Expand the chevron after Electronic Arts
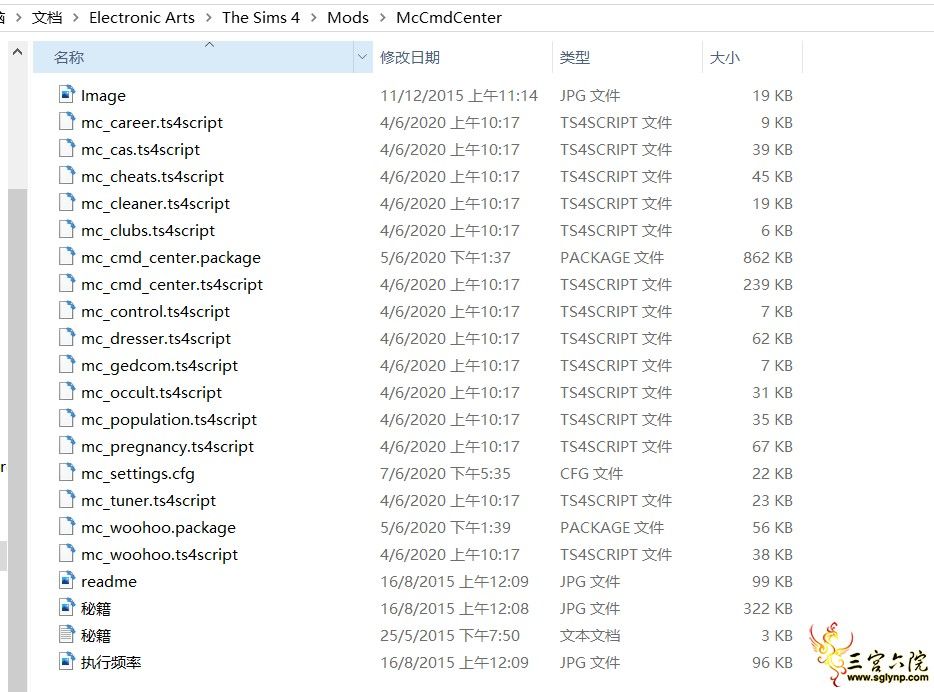934x692 pixels. (208, 18)
